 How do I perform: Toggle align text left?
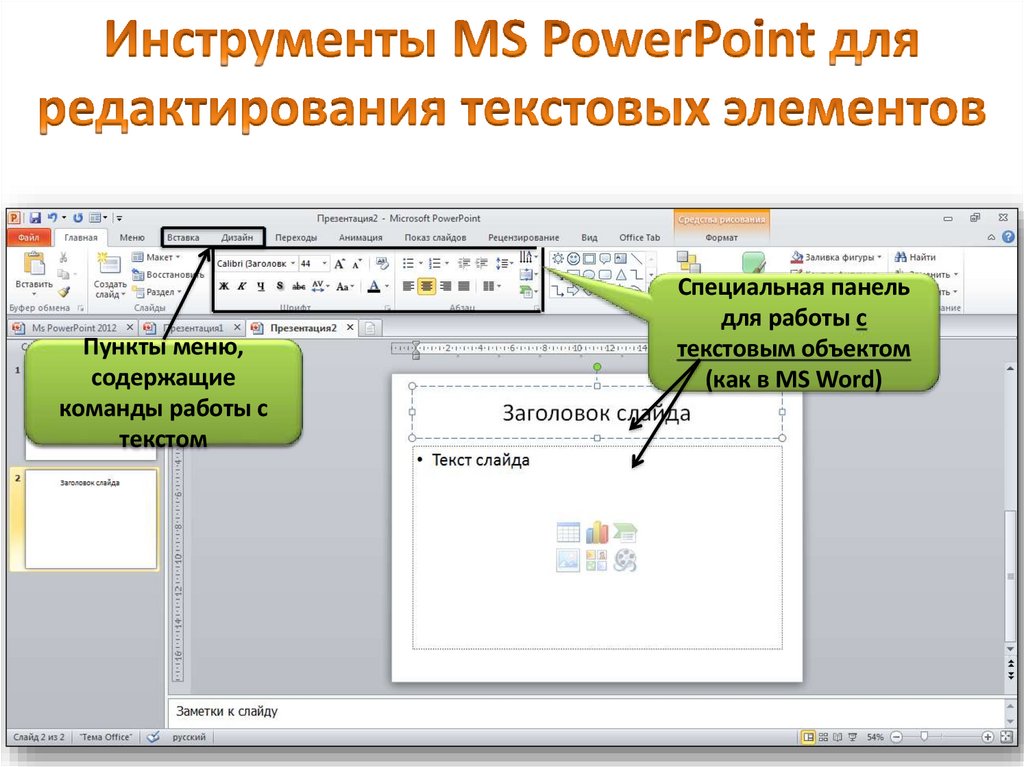point(409,286)
